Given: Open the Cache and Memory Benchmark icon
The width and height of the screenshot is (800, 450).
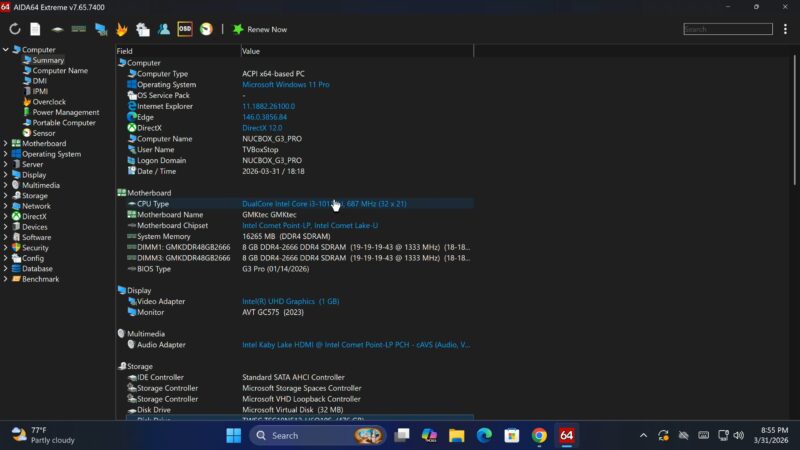Looking at the screenshot, I should 79,29.
